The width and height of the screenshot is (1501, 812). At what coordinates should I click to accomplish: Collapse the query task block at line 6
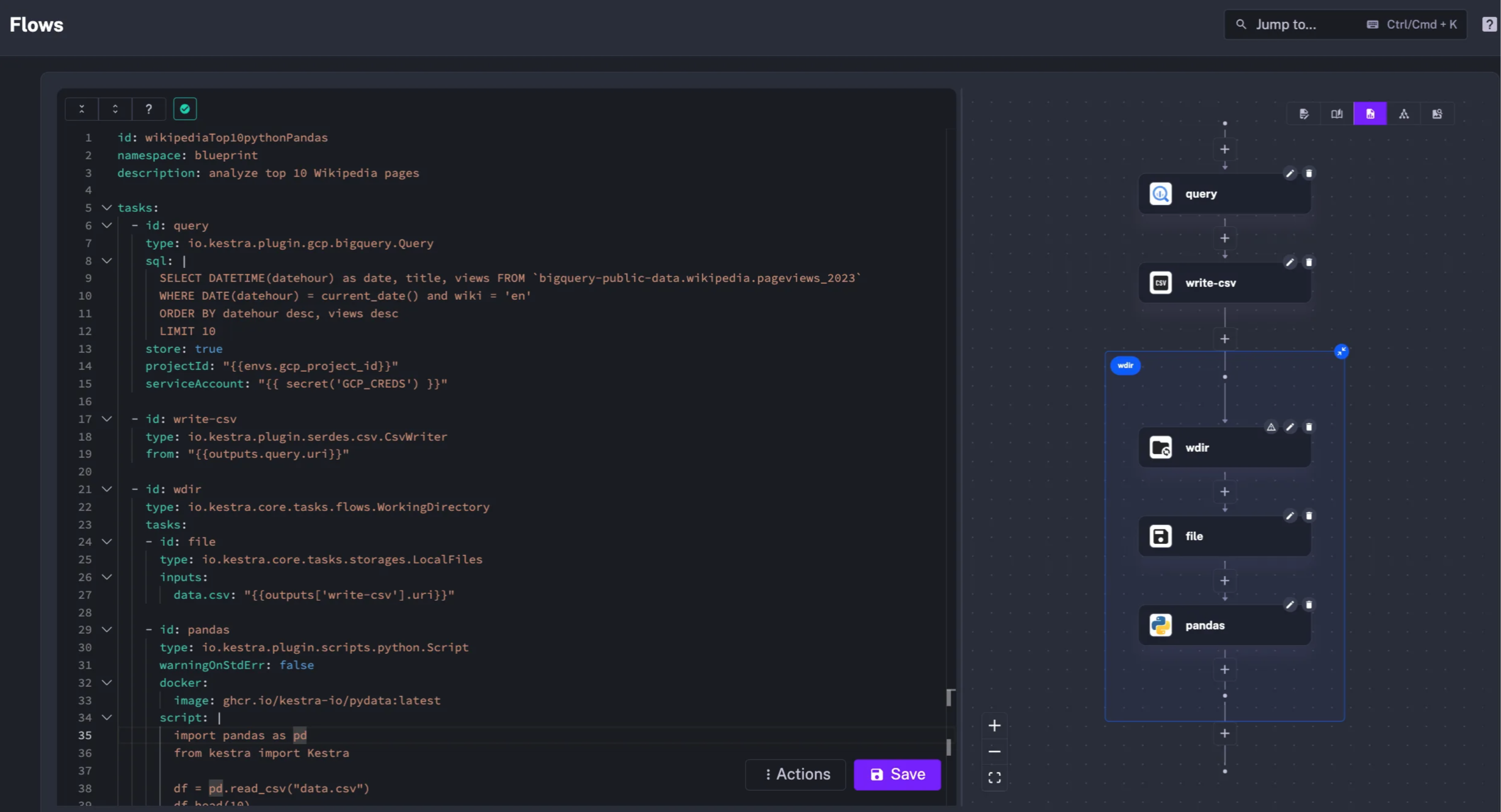click(x=107, y=226)
